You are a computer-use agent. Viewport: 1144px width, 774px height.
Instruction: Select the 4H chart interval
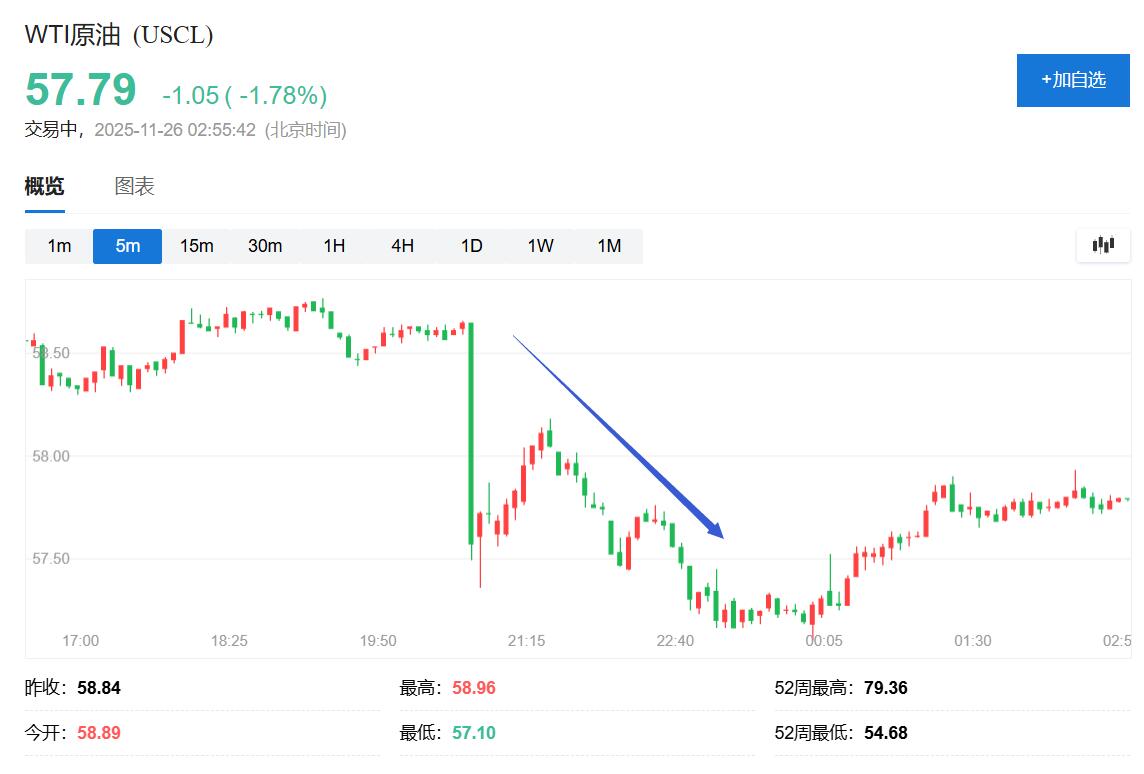coord(402,245)
